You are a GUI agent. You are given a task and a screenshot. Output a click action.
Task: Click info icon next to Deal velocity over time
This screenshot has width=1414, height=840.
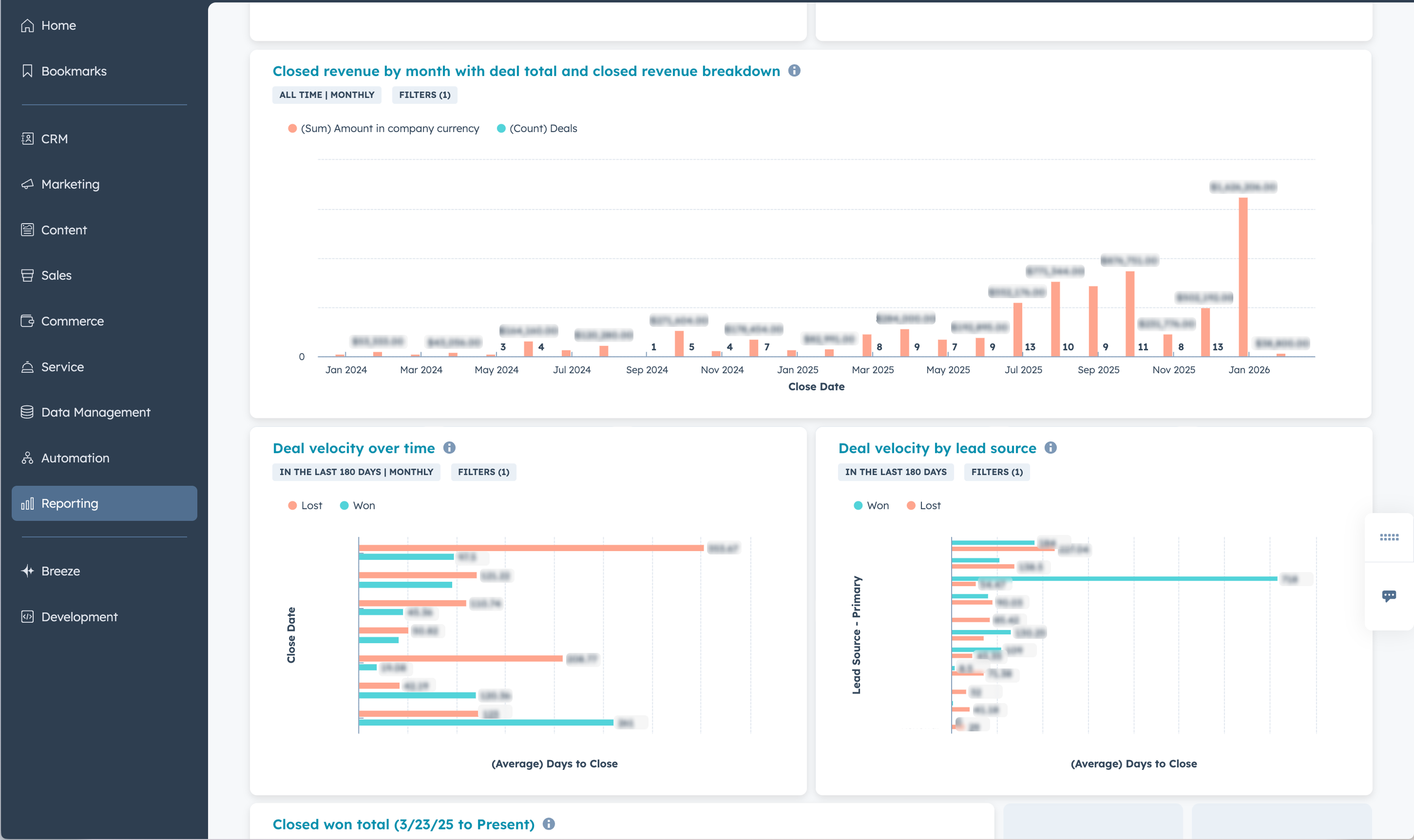(x=449, y=448)
